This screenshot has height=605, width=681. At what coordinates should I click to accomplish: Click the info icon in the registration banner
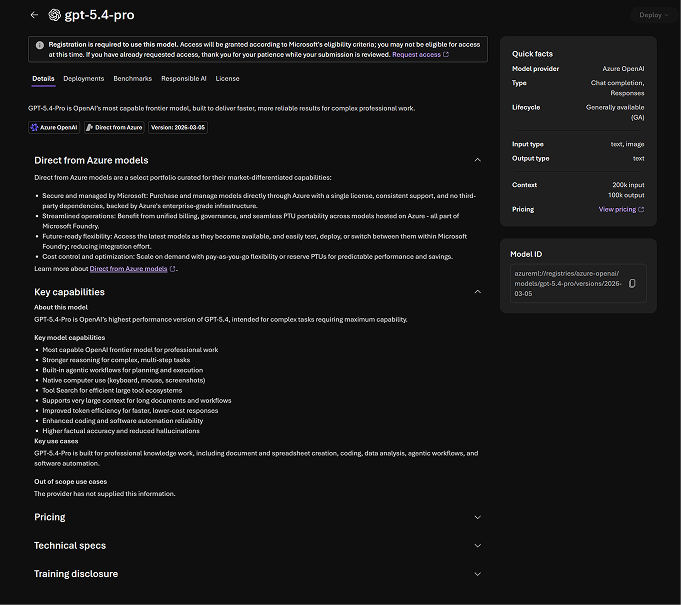39,45
